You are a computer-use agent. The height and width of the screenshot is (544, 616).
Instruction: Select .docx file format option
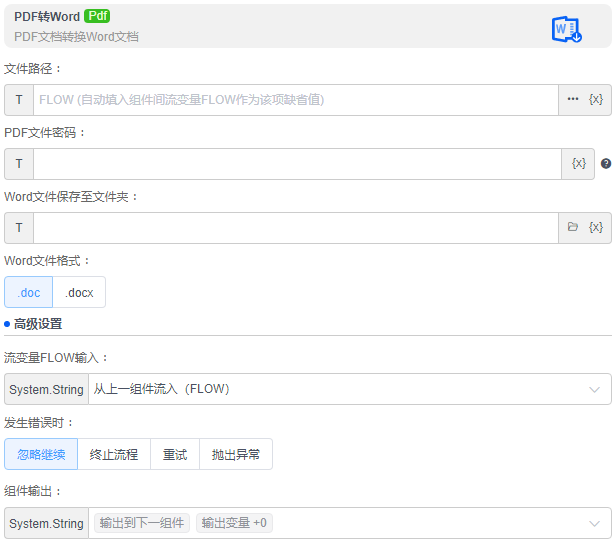coord(79,292)
